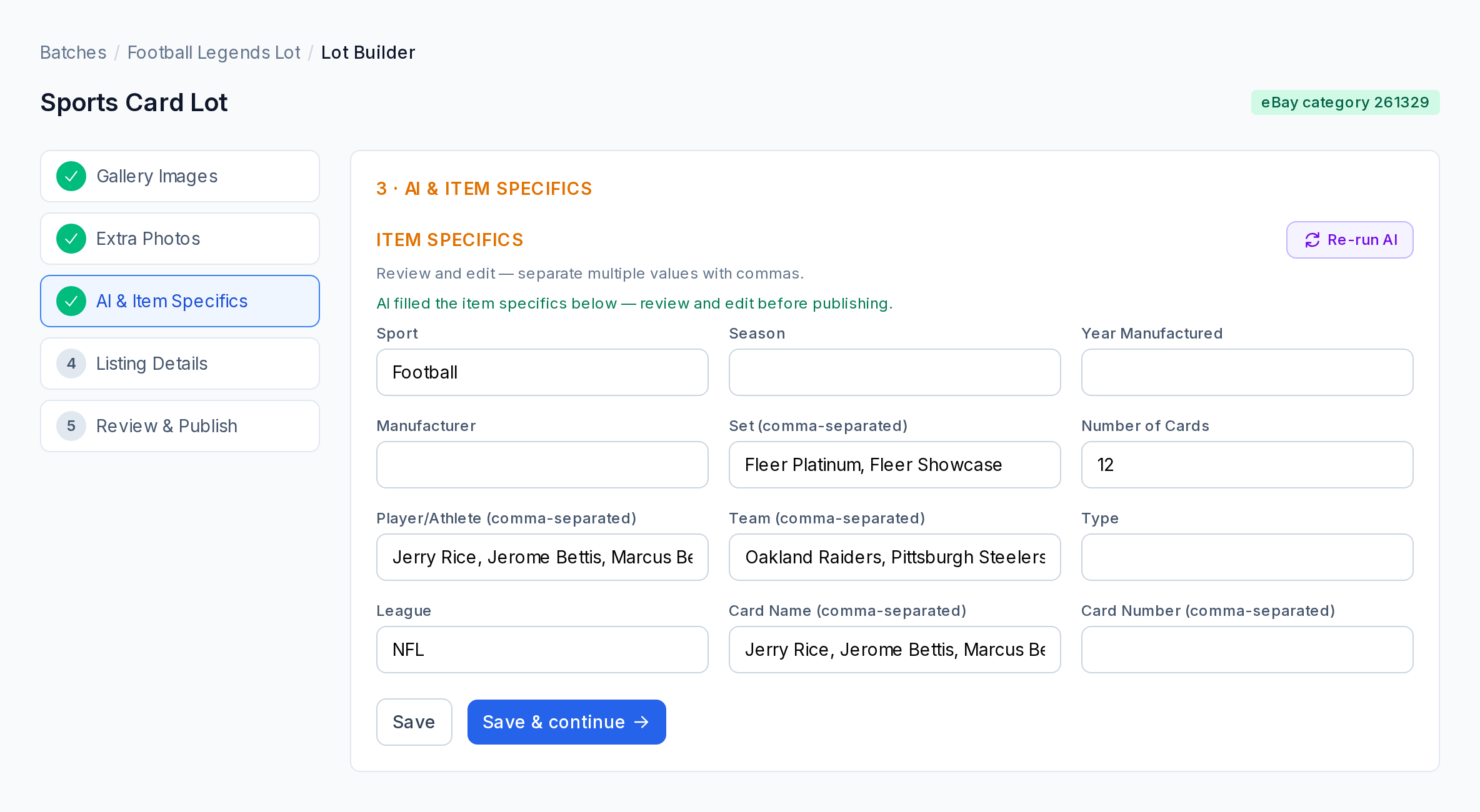Viewport: 1480px width, 812px height.
Task: Focus the empty Season field
Action: tap(895, 372)
